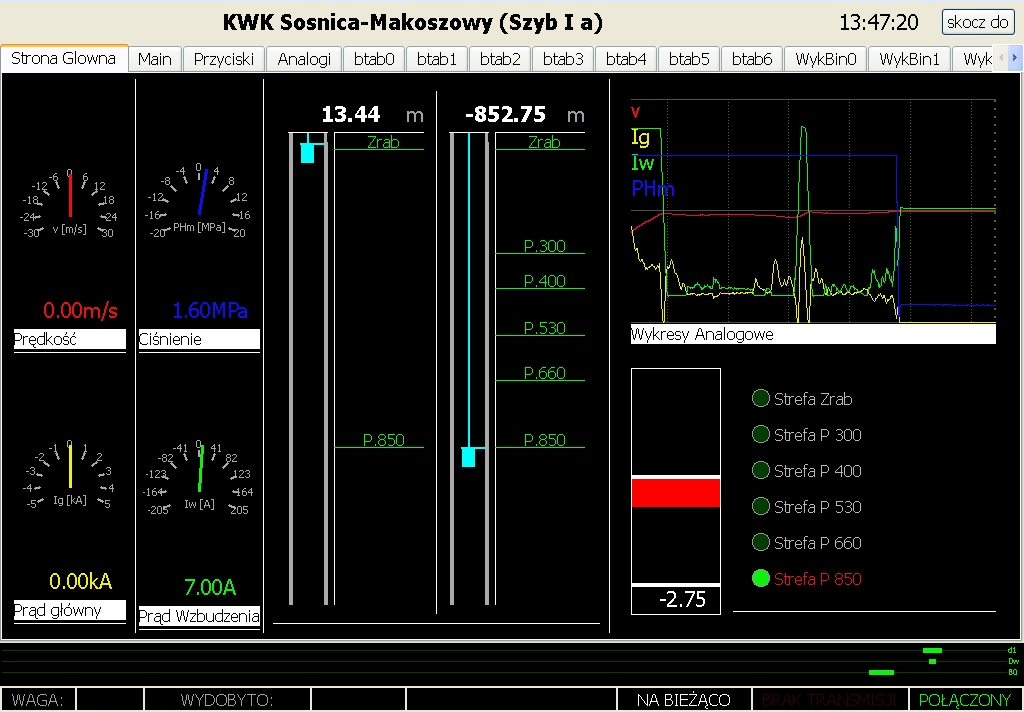Click the green marker on the d1 timeline row
This screenshot has height=712, width=1024.
click(x=933, y=651)
